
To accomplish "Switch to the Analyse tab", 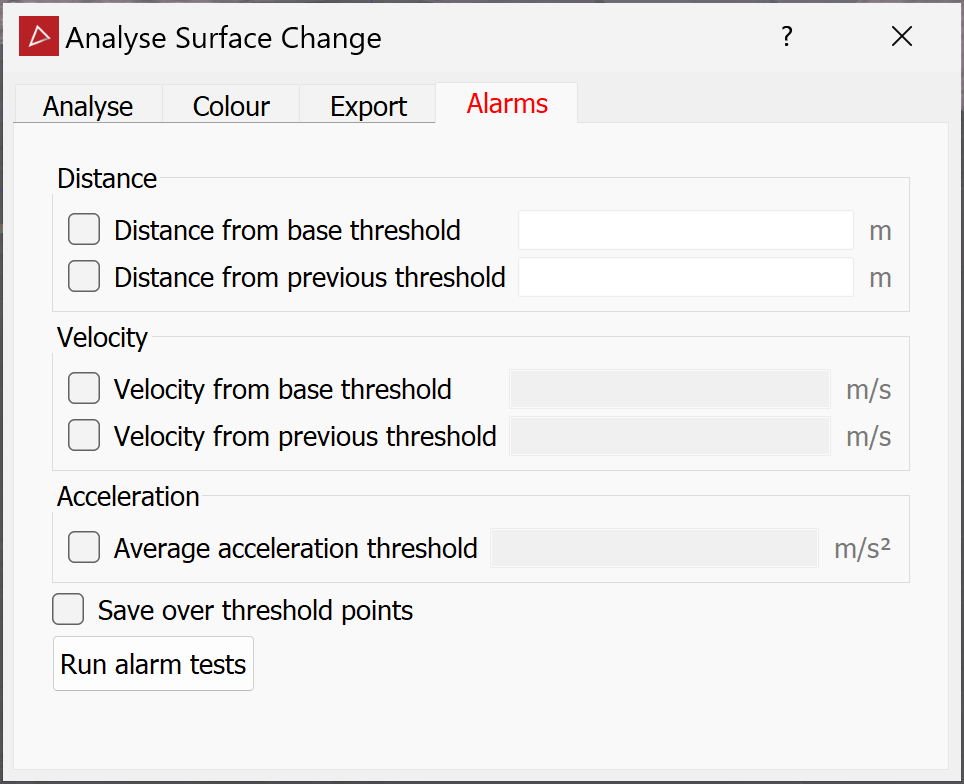I will [88, 106].
